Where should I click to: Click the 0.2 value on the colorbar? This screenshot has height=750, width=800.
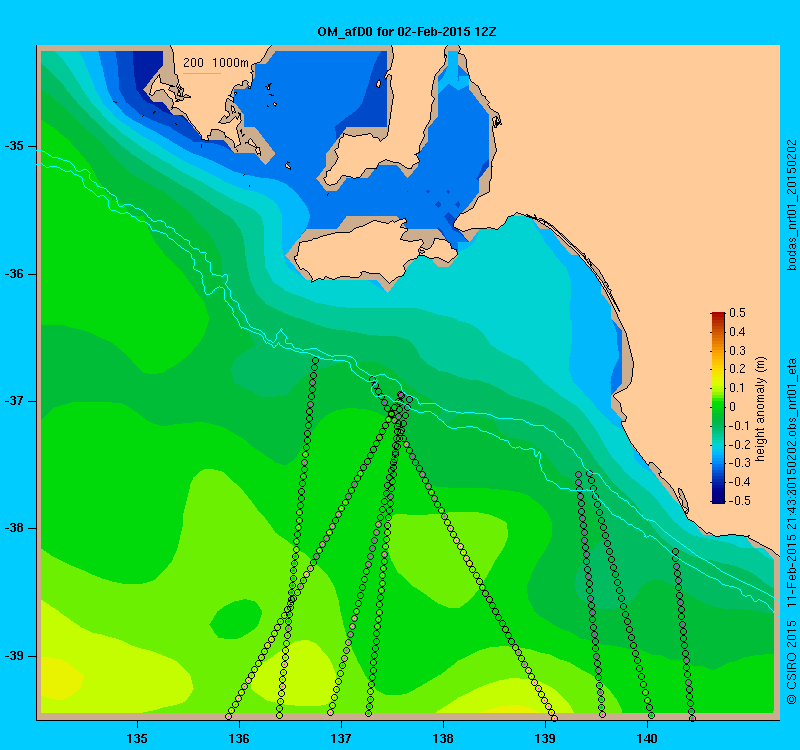pyautogui.click(x=737, y=369)
